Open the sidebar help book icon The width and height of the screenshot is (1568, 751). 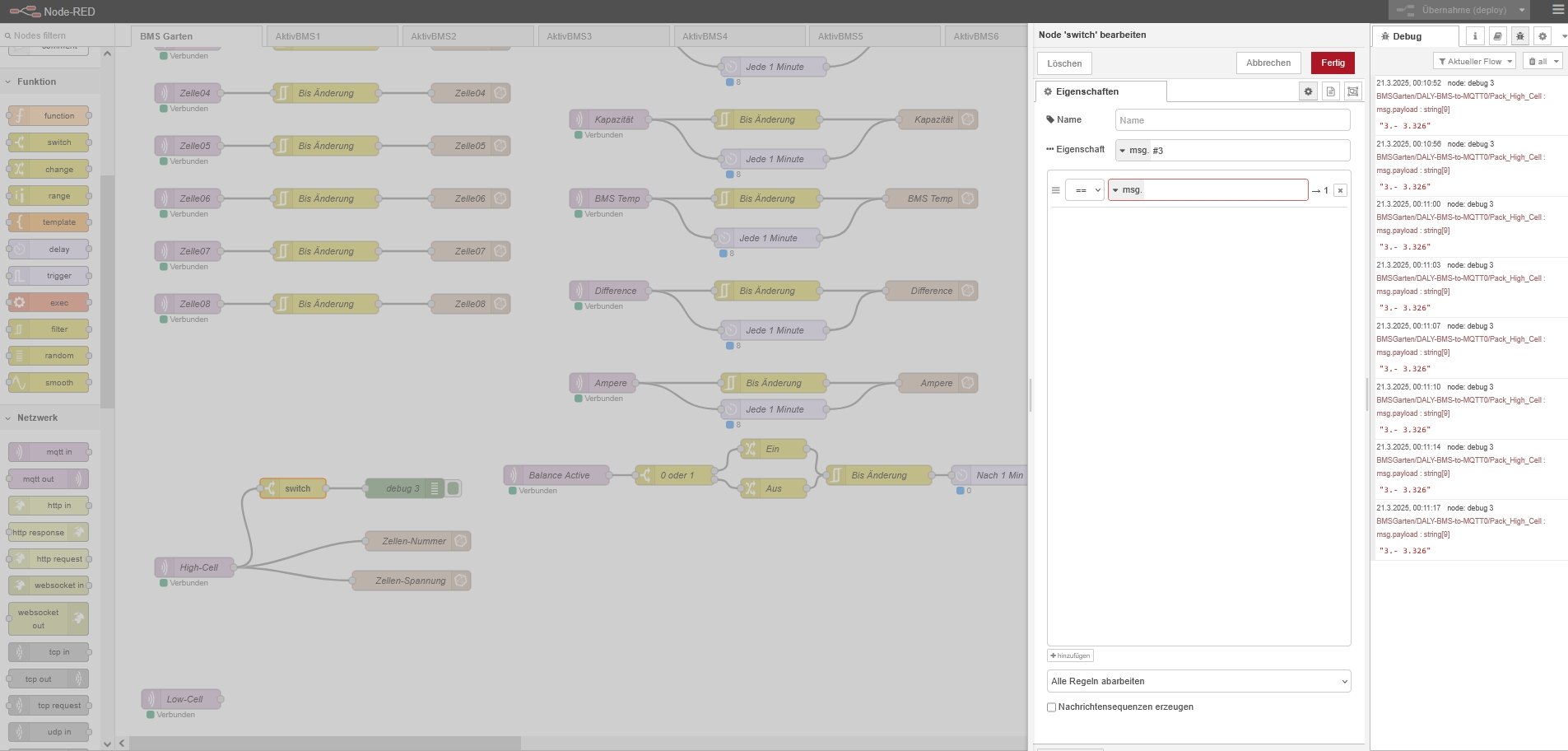tap(1497, 36)
